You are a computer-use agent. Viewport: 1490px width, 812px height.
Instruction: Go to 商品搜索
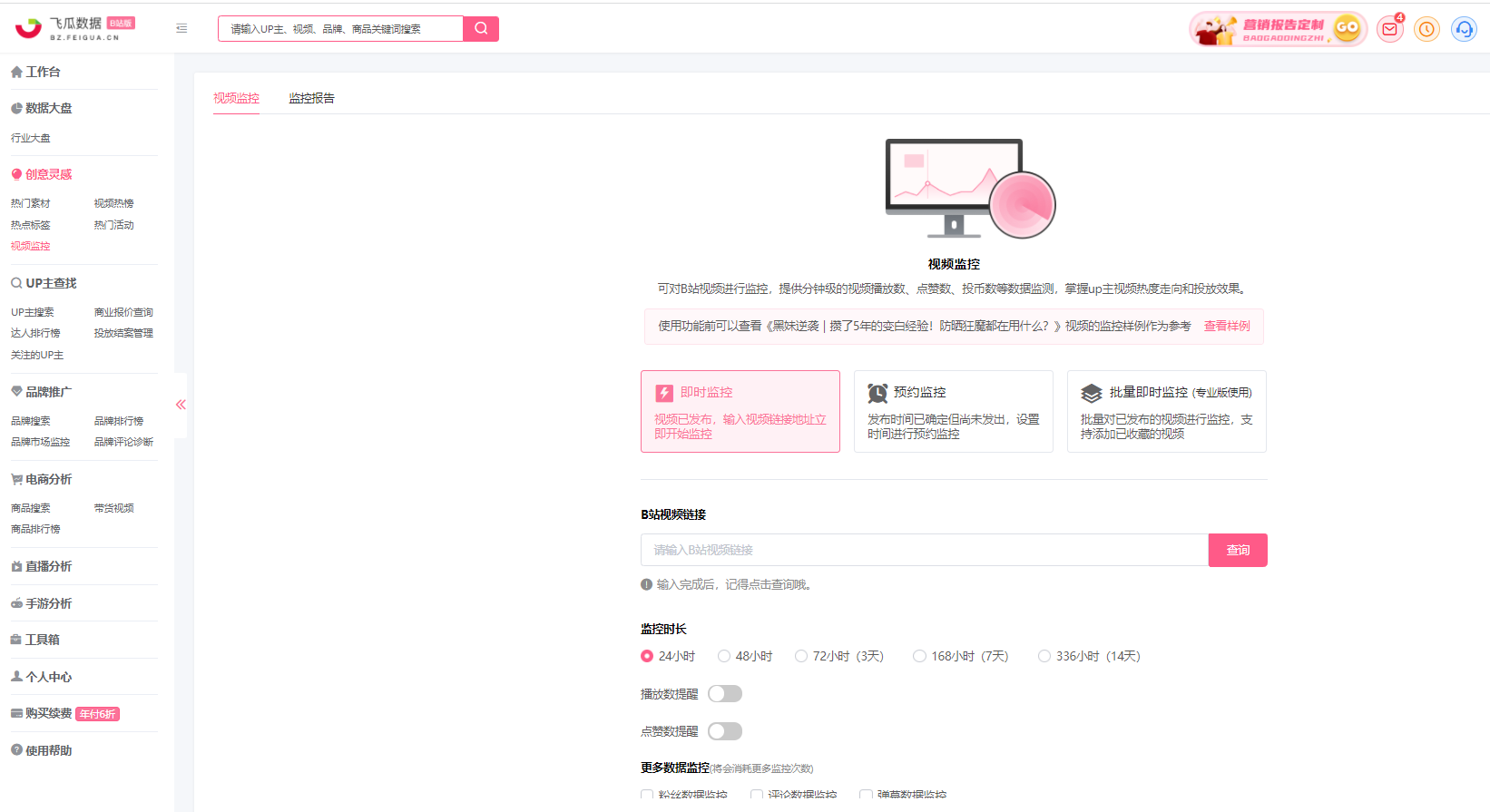[31, 508]
